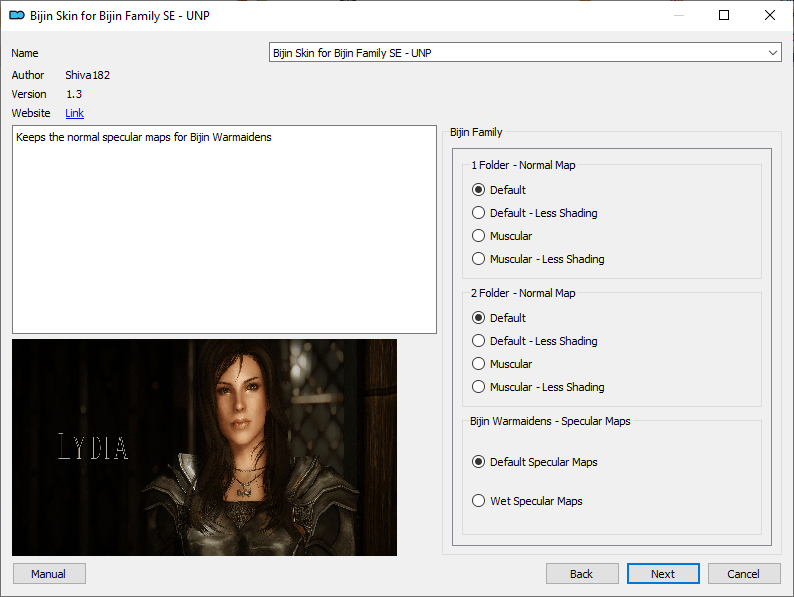Viewport: 794px width, 597px height.
Task: Click author name Shiva182
Action: [x=88, y=75]
